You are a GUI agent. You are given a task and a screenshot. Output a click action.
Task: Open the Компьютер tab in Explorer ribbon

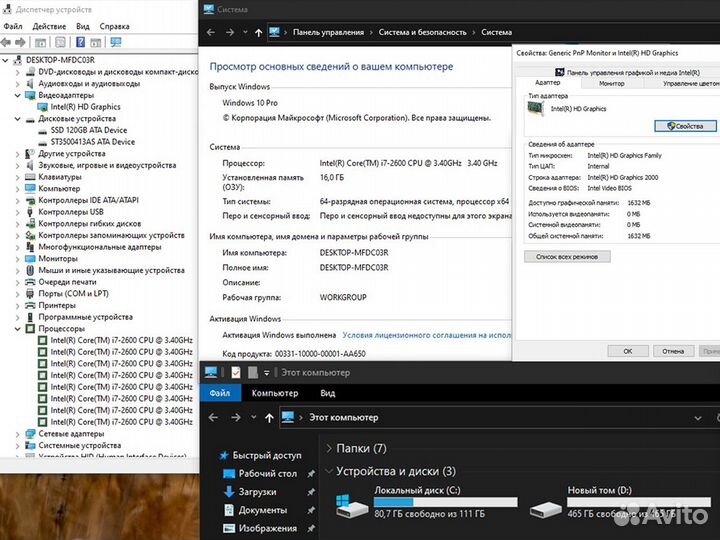(275, 393)
